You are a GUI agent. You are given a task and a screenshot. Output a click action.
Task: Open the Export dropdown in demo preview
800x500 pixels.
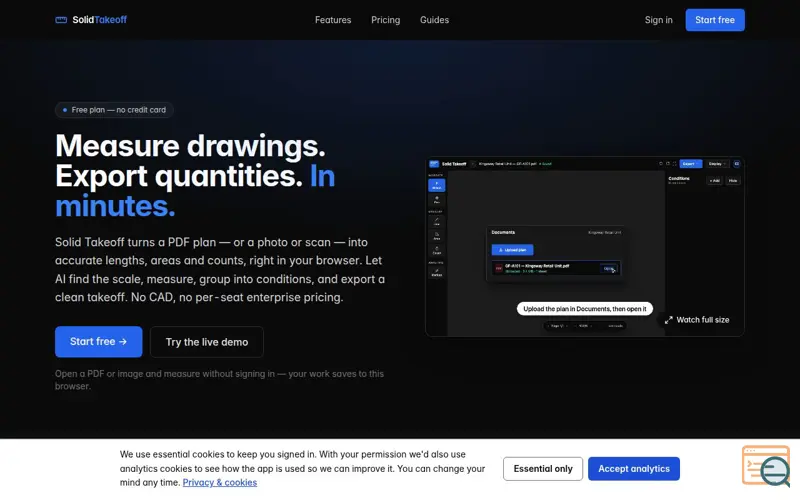click(690, 164)
